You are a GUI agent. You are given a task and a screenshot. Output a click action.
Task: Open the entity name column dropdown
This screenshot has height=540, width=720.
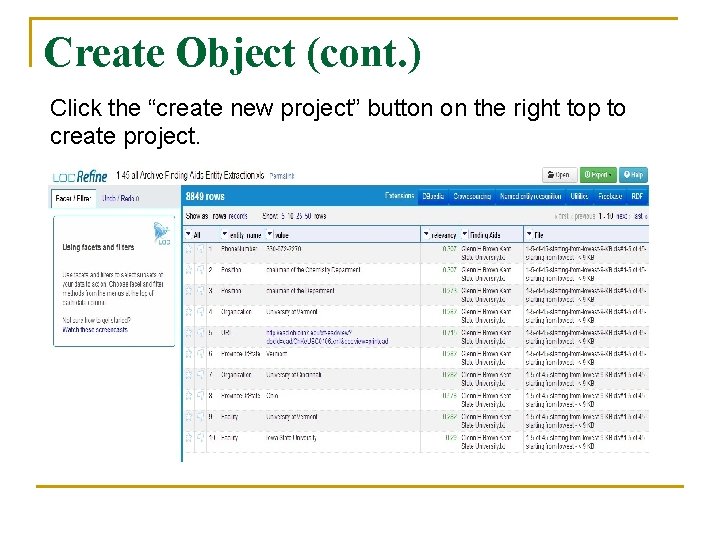pos(225,235)
